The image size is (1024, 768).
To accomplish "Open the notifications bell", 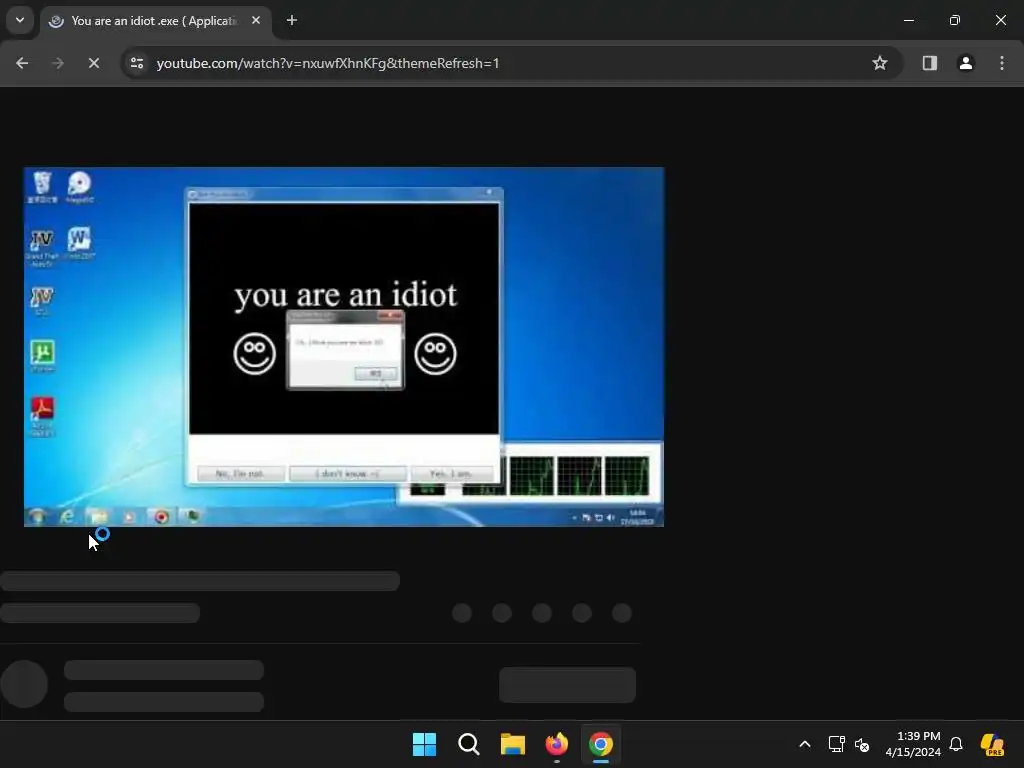I will (956, 744).
